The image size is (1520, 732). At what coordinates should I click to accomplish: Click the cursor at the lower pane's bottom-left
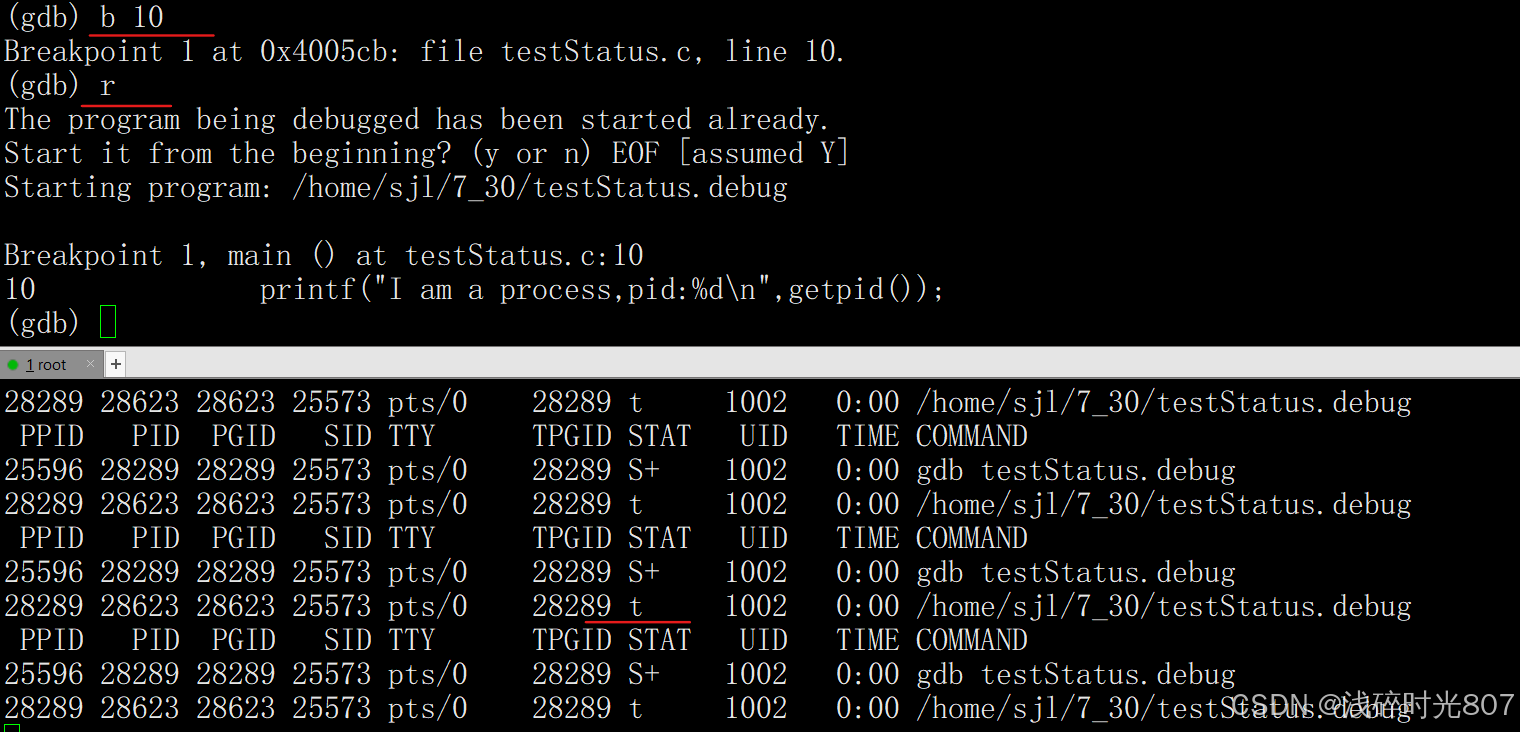(x=11, y=727)
